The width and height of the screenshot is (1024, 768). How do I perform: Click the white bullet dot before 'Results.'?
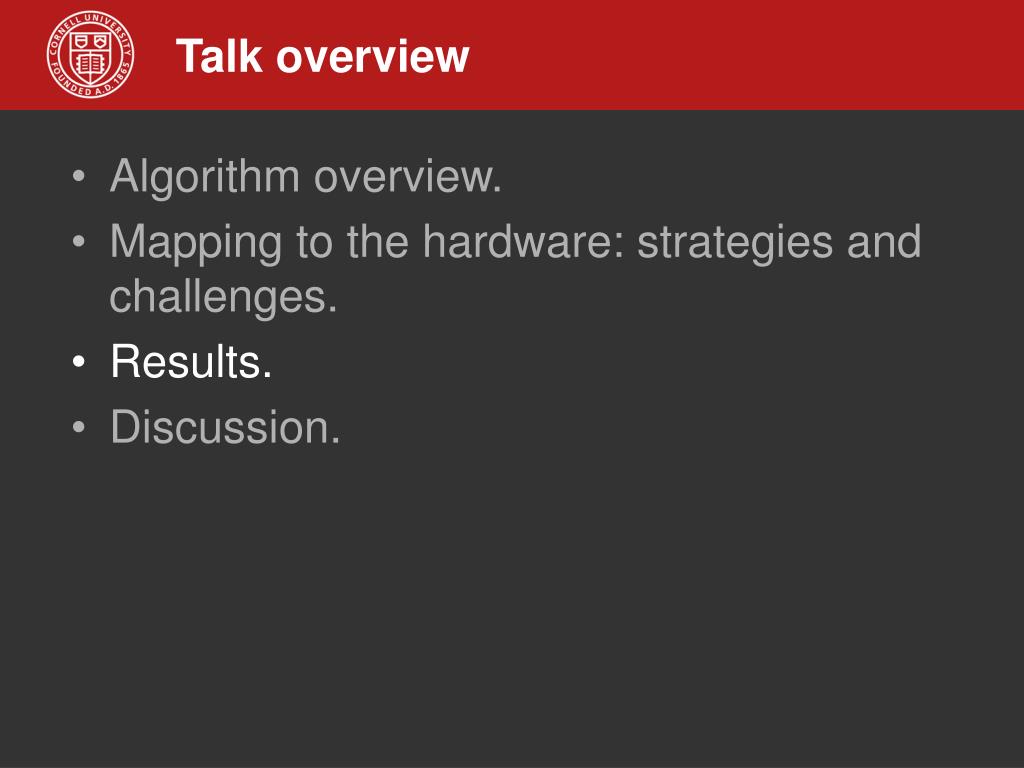[x=79, y=361]
